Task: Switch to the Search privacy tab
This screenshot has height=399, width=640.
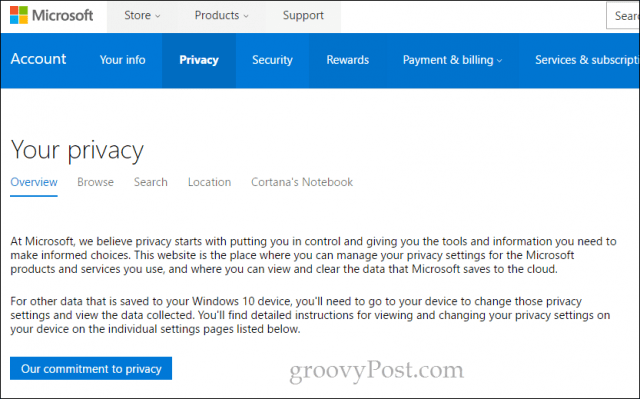Action: [151, 182]
